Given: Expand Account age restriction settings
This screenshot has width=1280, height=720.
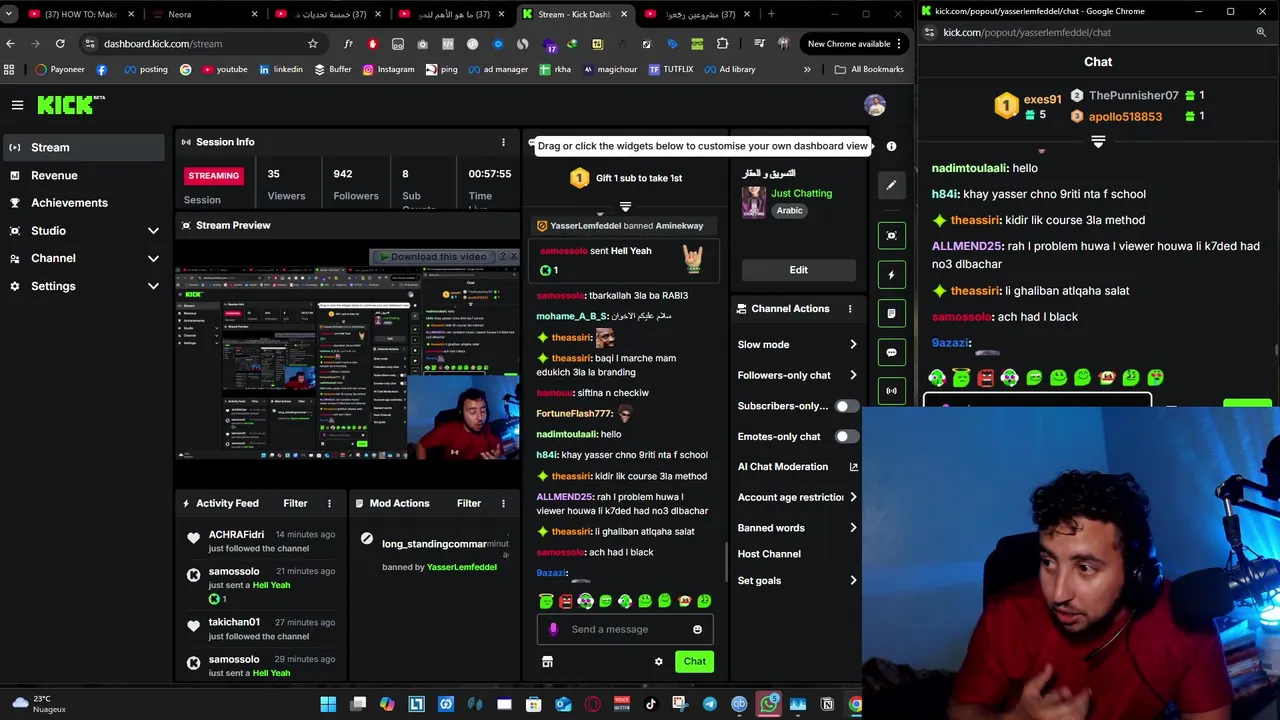Looking at the screenshot, I should point(853,497).
